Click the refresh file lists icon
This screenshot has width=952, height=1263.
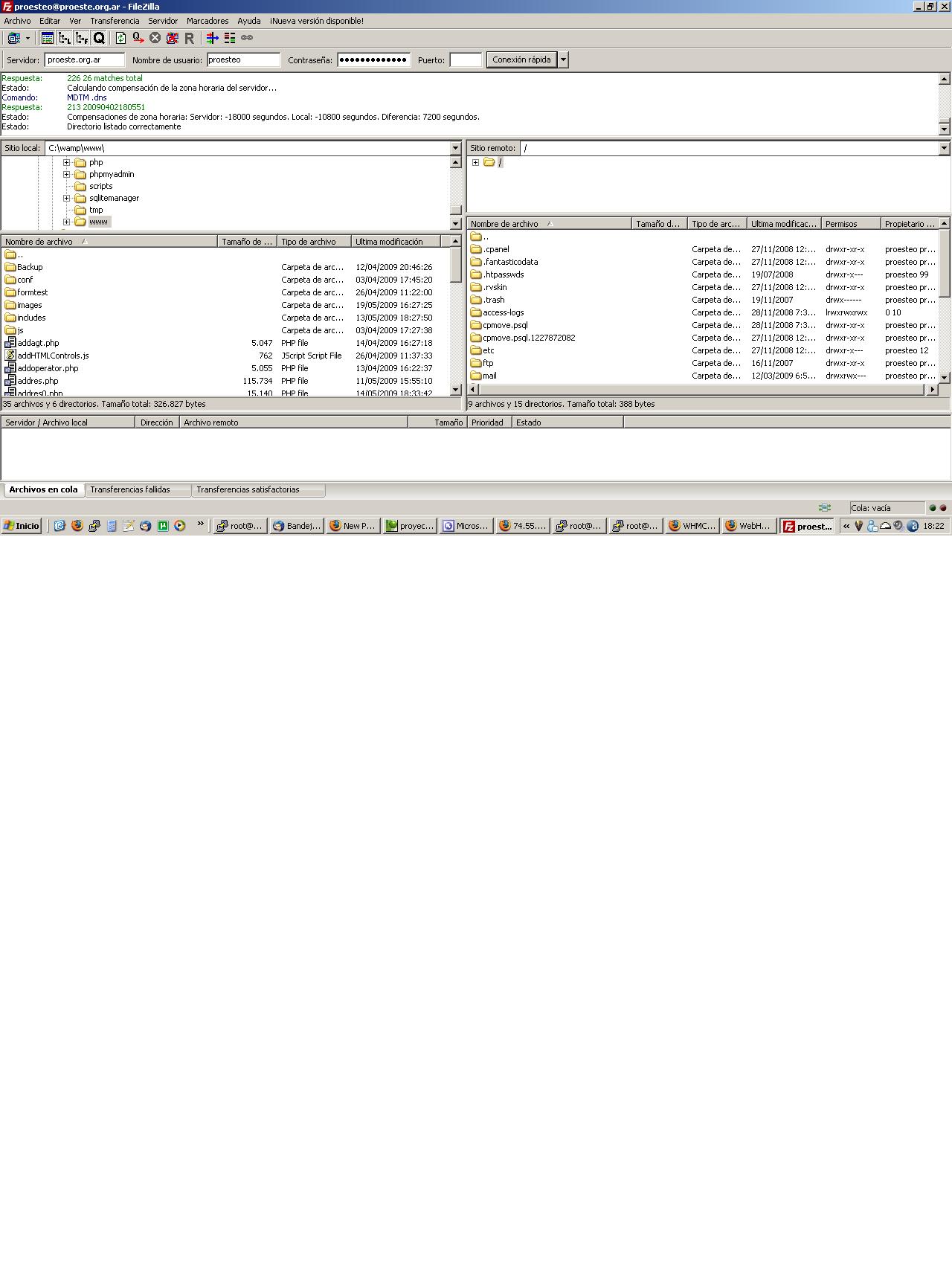click(120, 38)
